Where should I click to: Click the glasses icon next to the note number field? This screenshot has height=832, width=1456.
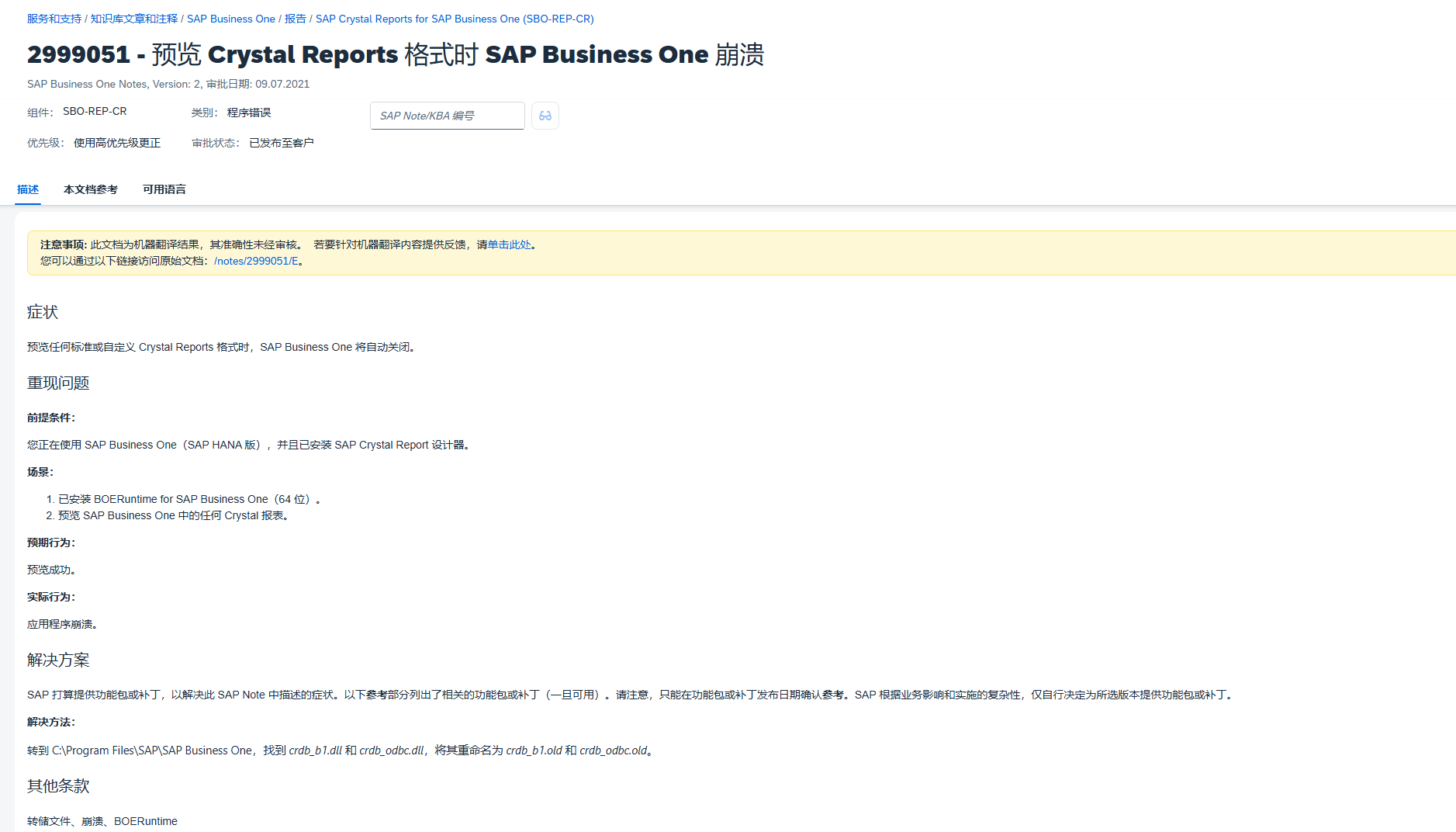pos(545,116)
